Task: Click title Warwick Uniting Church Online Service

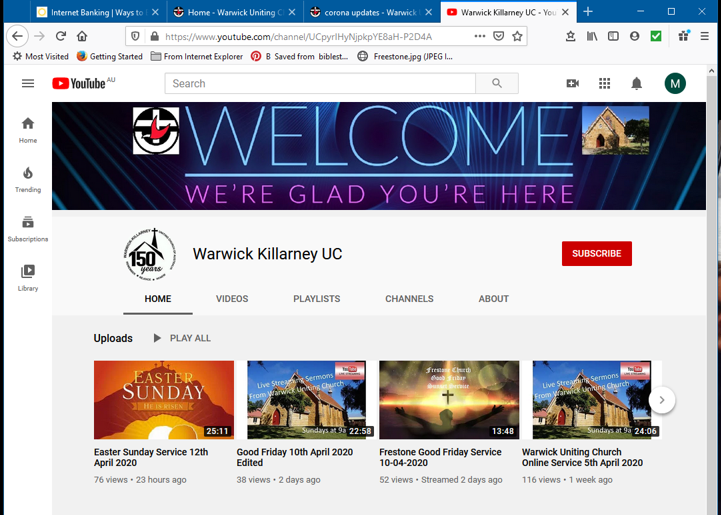Action: 583,458
